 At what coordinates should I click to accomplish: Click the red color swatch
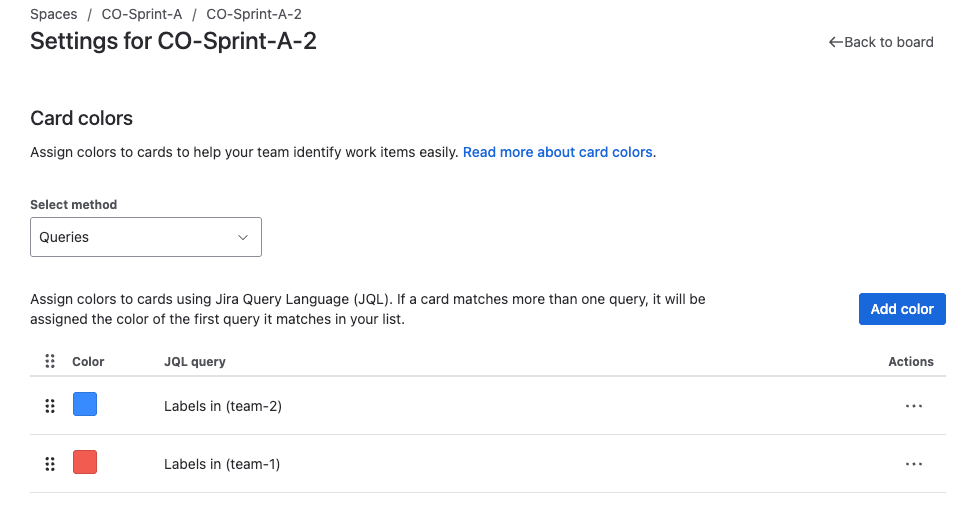pyautogui.click(x=85, y=463)
